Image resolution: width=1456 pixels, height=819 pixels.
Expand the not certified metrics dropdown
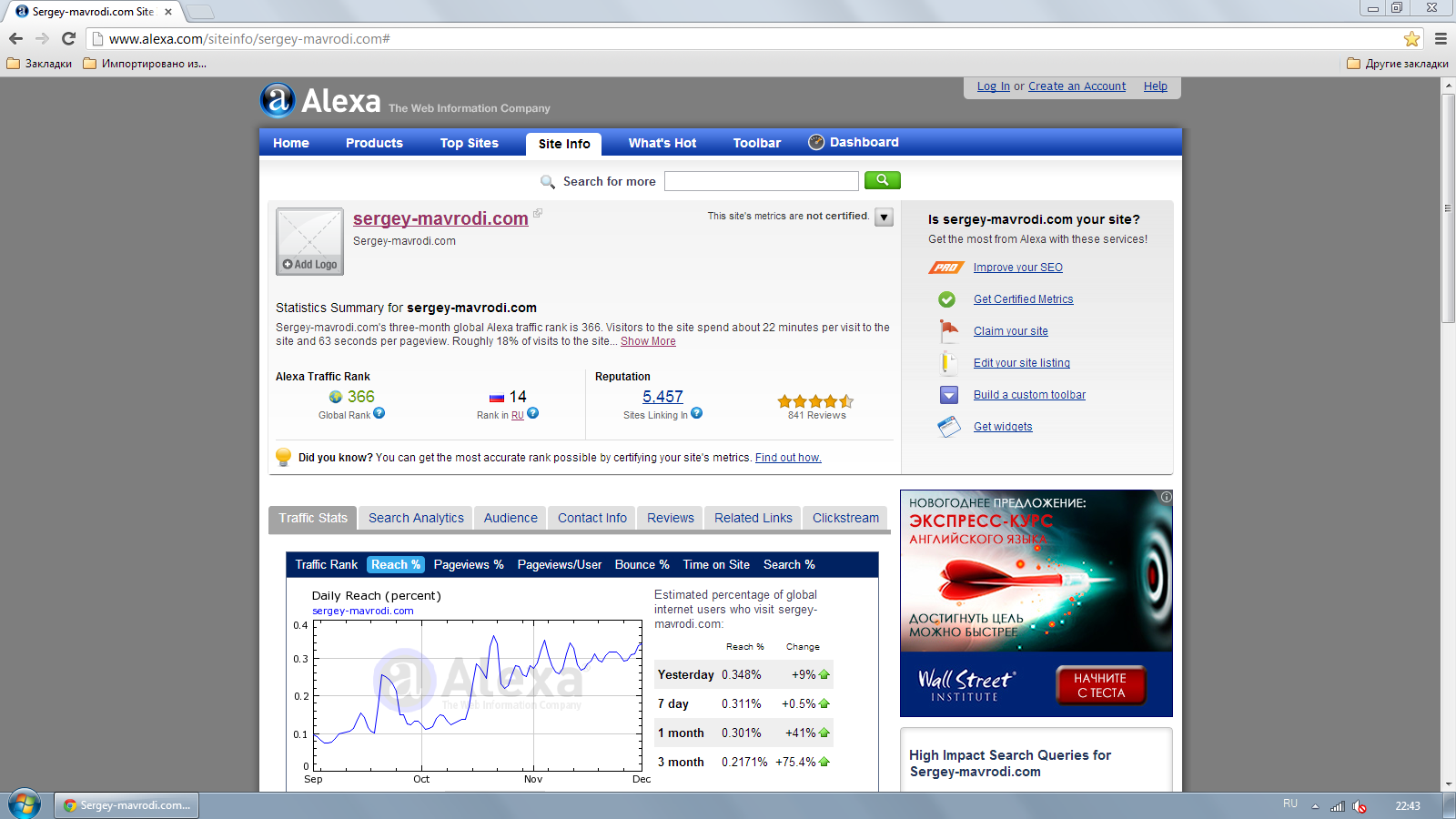pyautogui.click(x=884, y=217)
